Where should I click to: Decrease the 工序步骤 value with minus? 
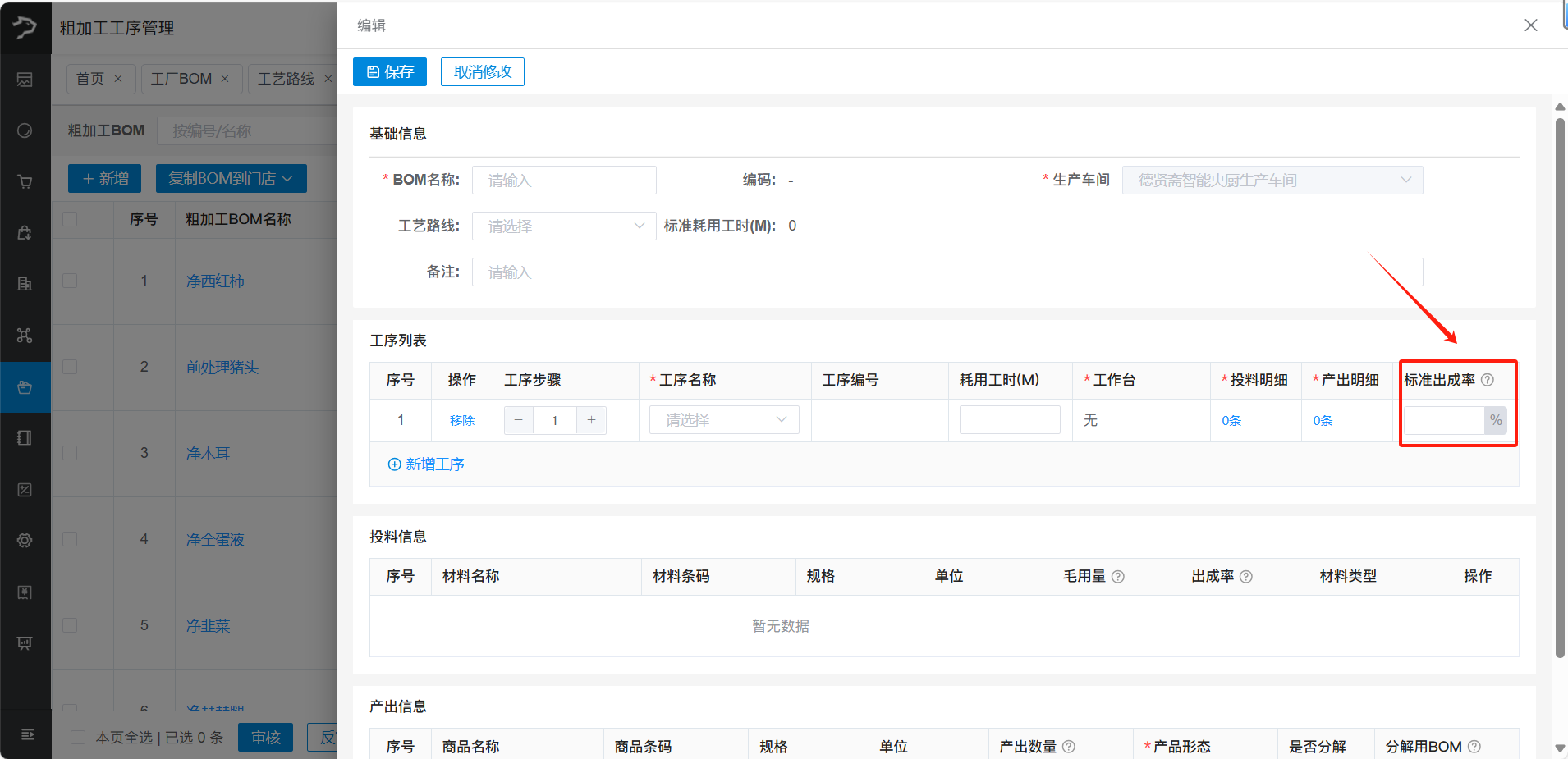(518, 420)
